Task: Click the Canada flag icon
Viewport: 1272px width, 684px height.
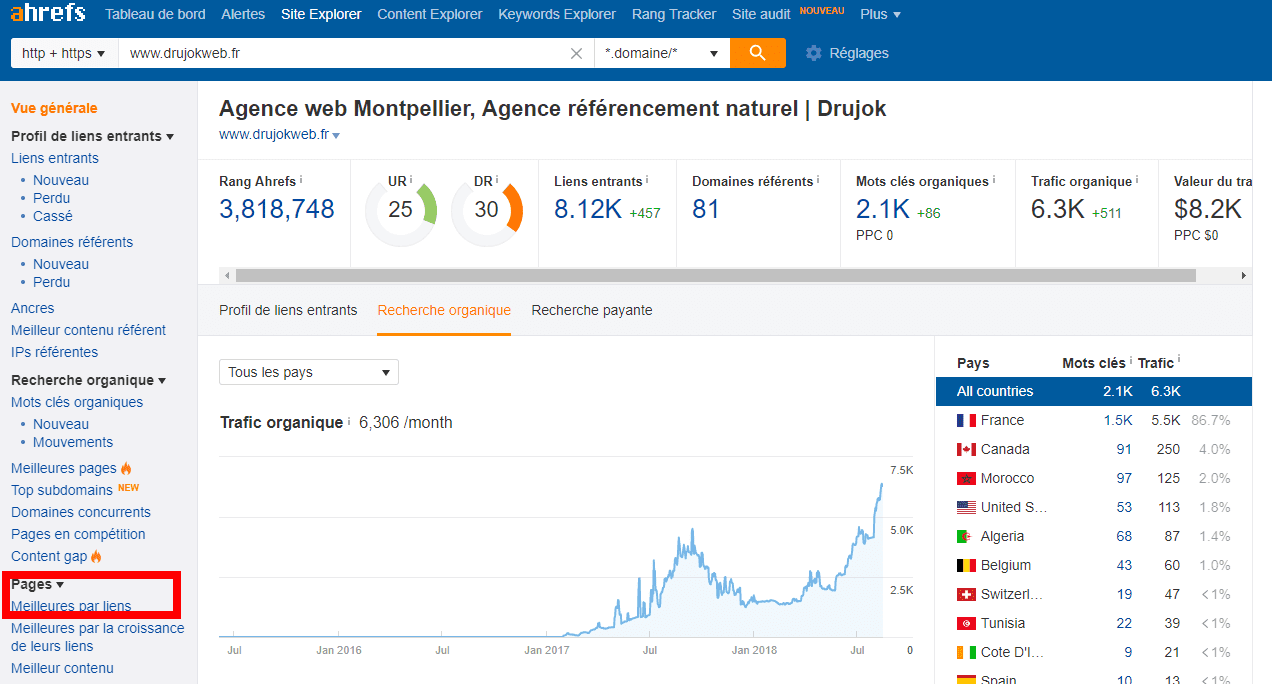Action: pyautogui.click(x=966, y=450)
